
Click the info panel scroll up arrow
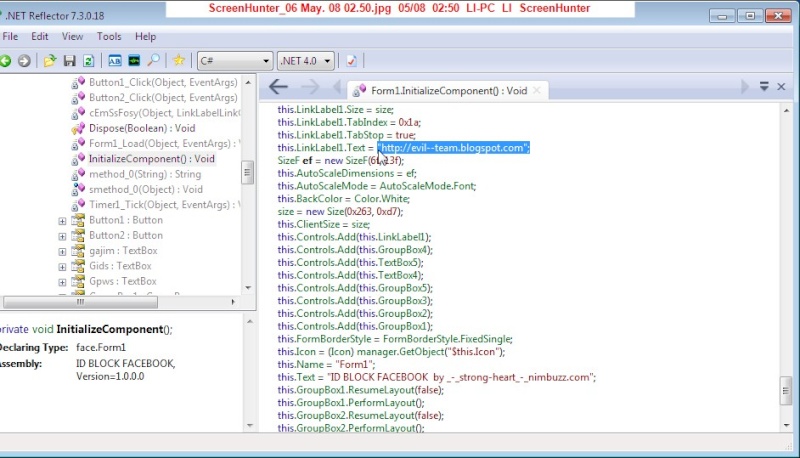[249, 321]
